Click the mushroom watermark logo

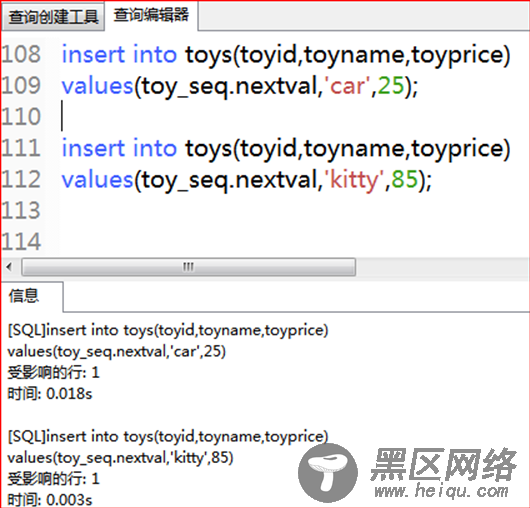(x=328, y=473)
